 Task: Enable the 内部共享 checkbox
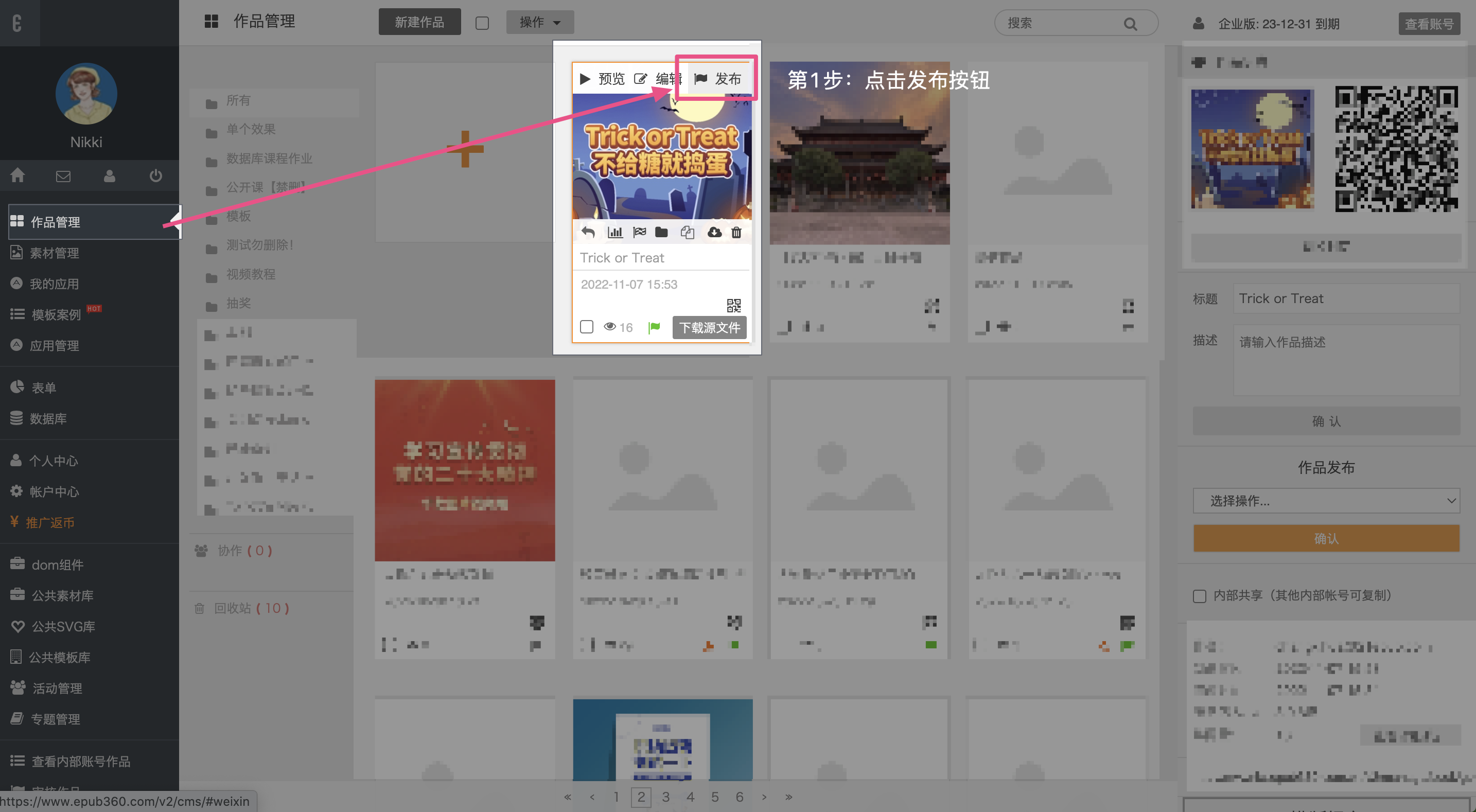coord(1199,596)
